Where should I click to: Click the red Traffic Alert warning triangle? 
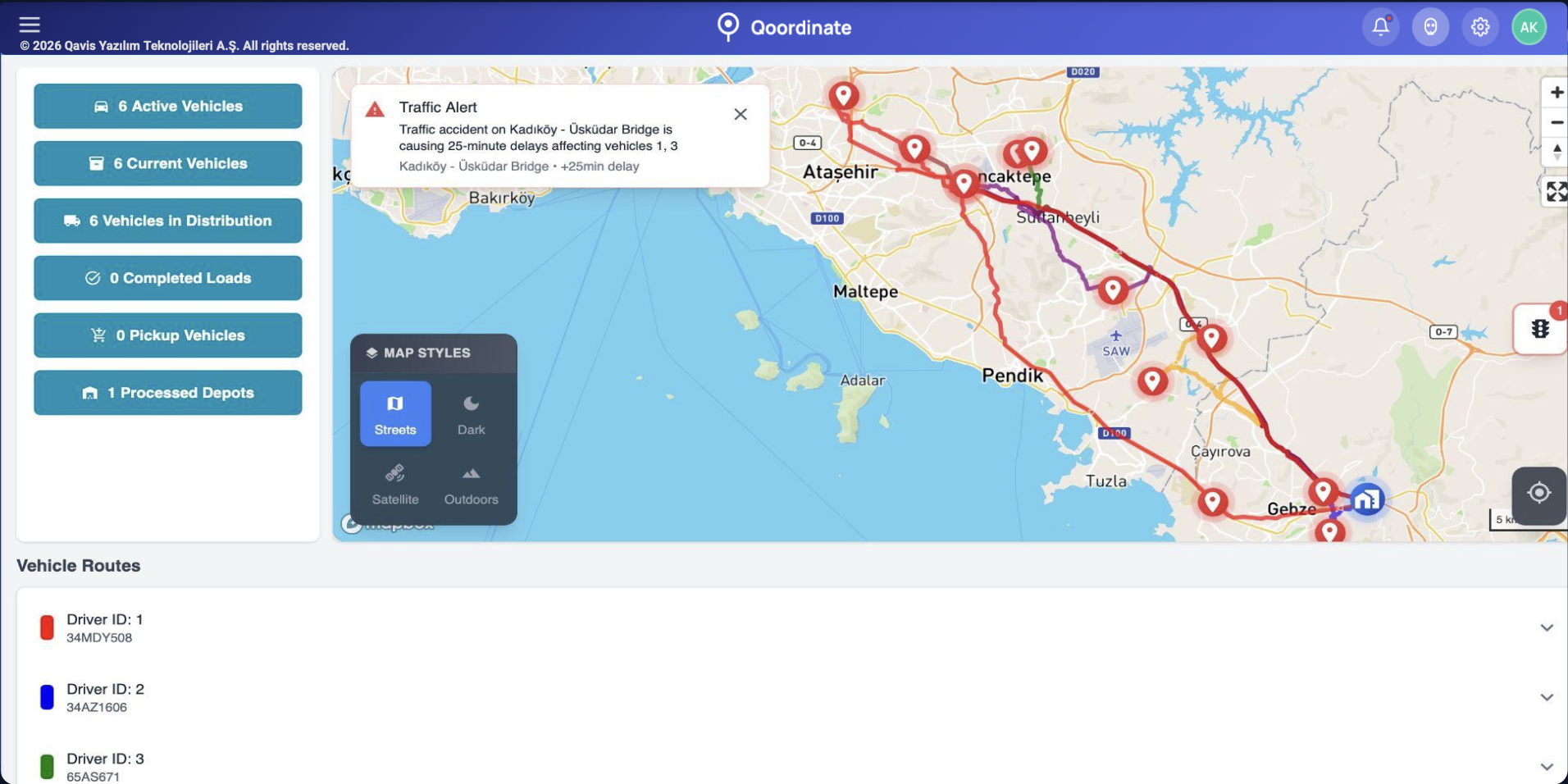coord(375,109)
